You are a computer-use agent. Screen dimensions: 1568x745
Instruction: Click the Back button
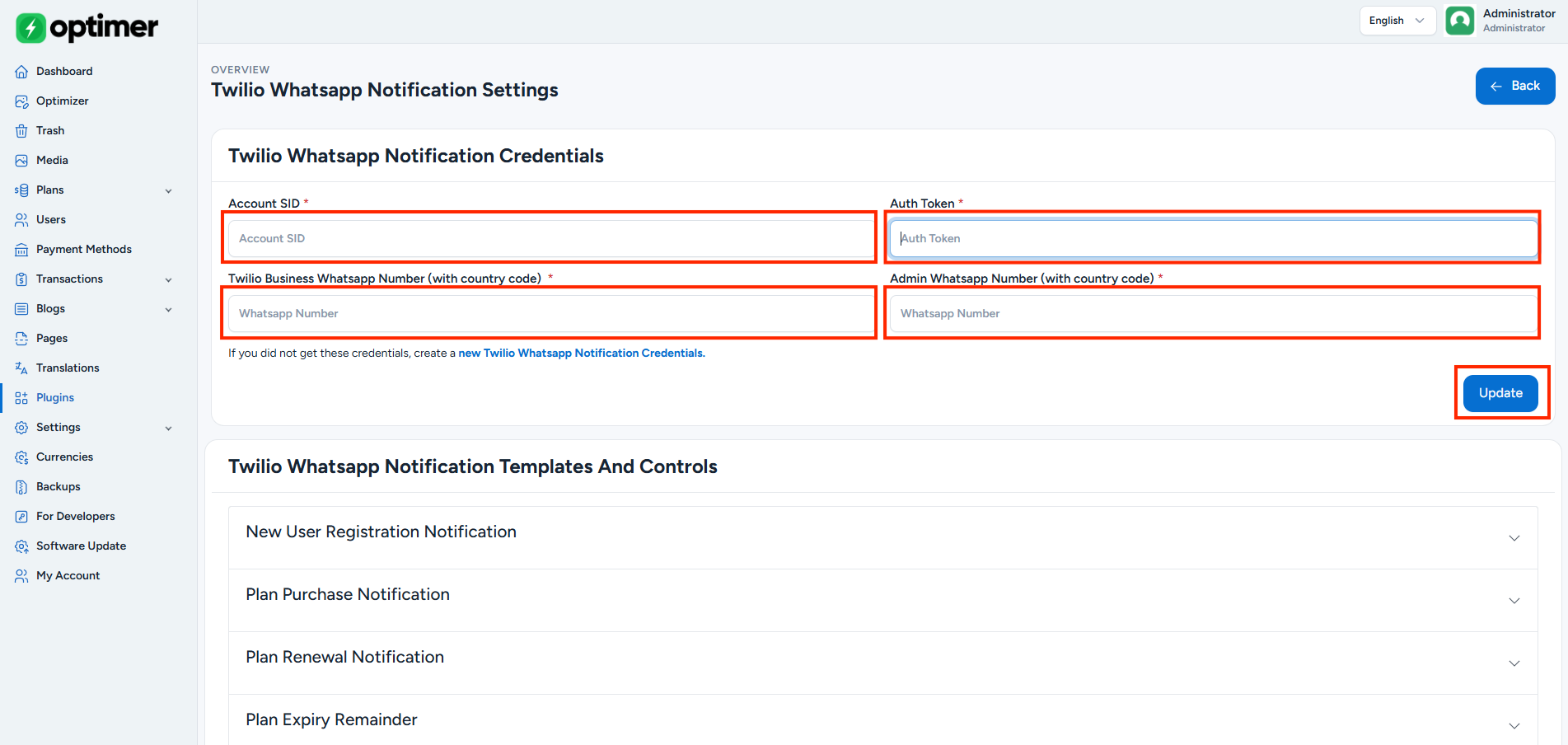1514,86
